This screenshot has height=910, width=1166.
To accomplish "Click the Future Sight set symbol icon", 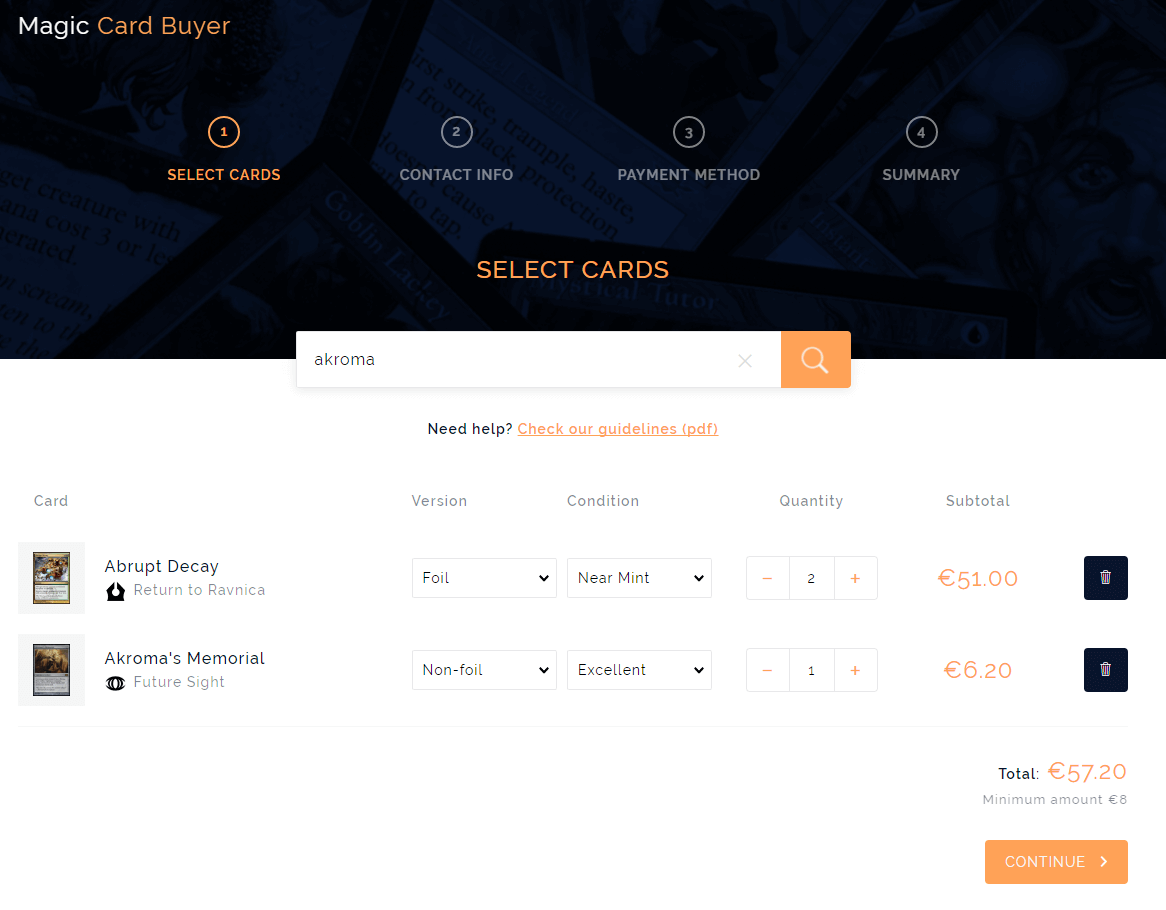I will [x=115, y=682].
